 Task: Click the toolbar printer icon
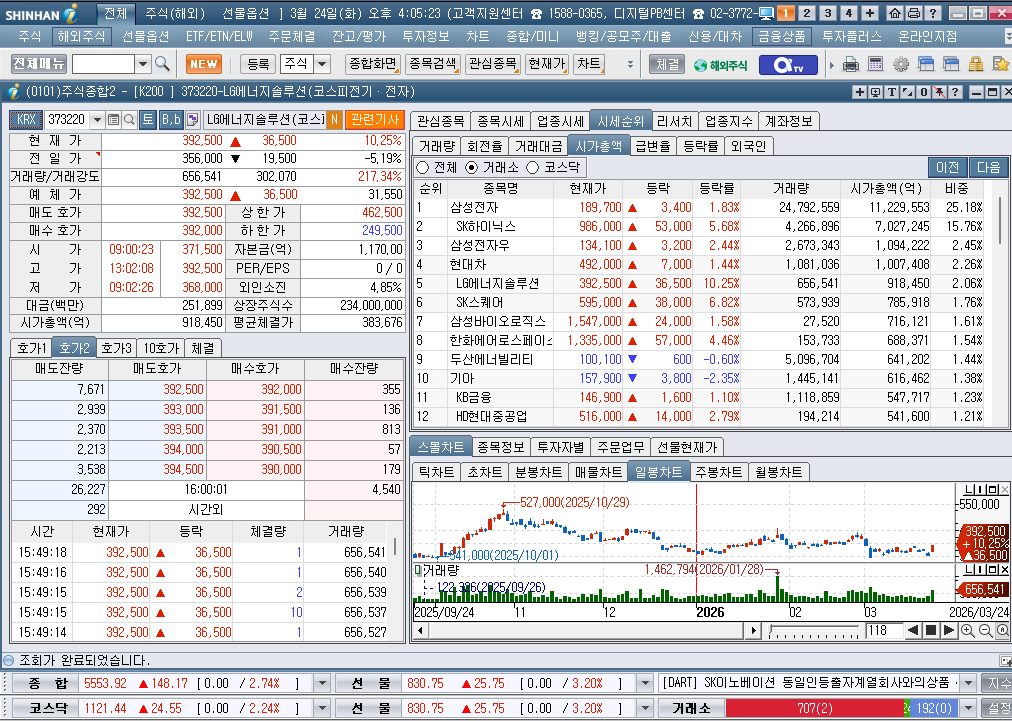coord(851,63)
